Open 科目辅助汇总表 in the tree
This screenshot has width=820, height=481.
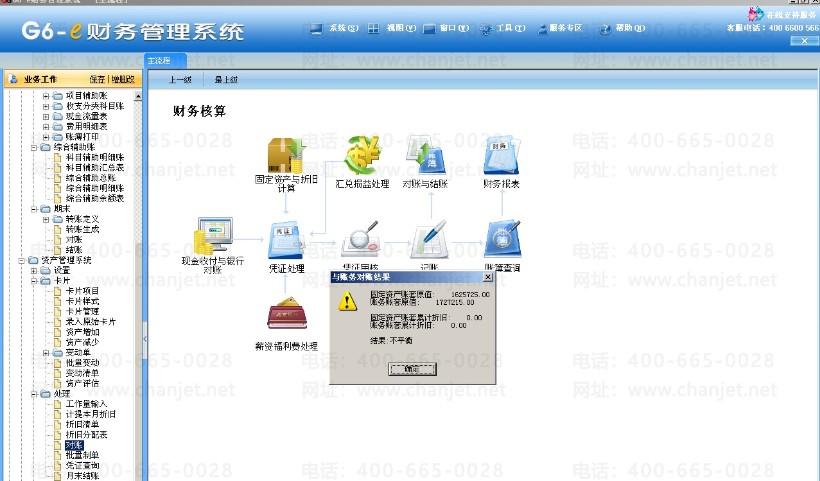coord(95,168)
